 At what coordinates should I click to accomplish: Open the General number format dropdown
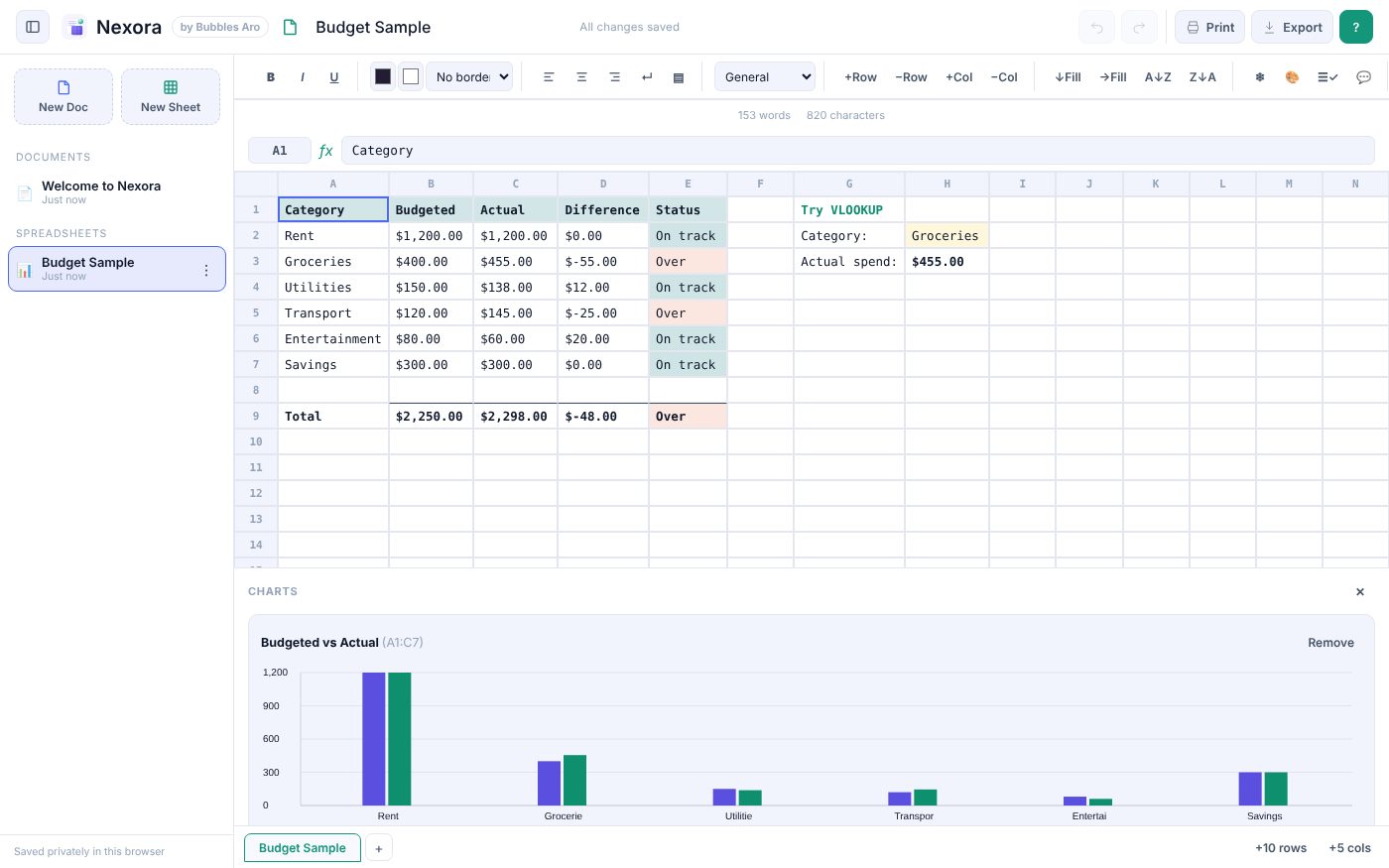[765, 76]
